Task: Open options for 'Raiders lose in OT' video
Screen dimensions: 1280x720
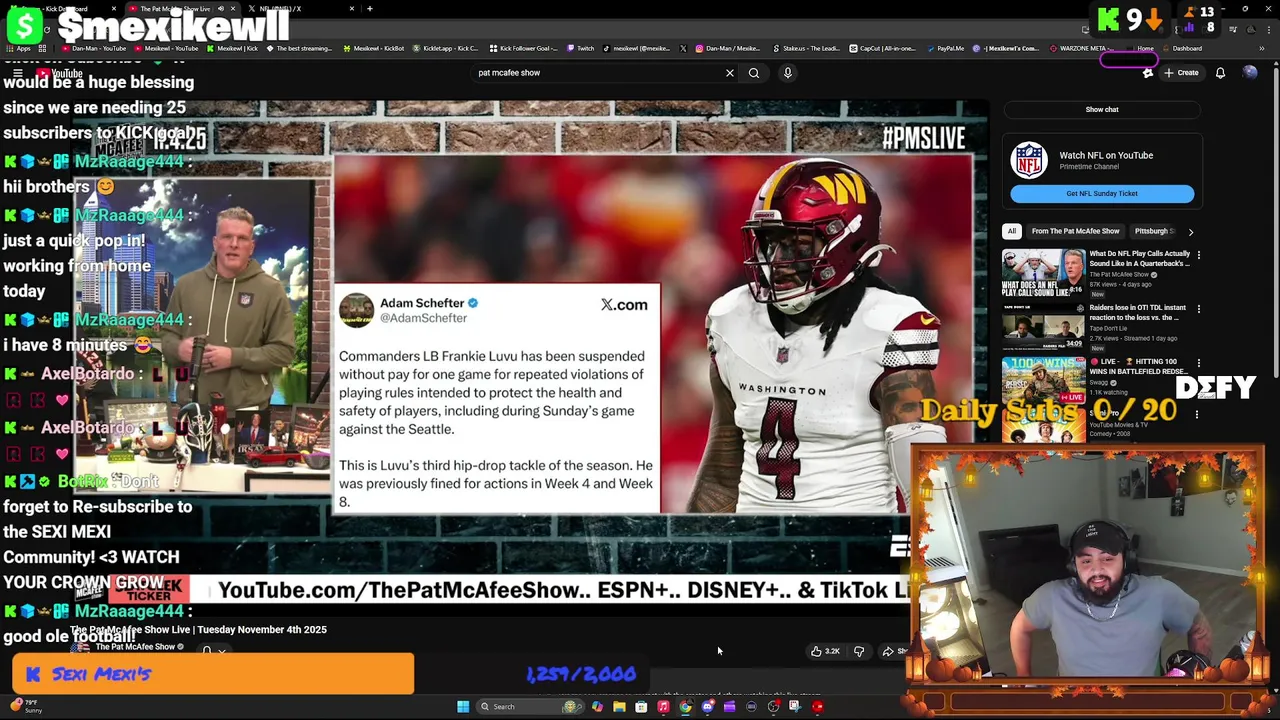Action: click(x=1198, y=309)
